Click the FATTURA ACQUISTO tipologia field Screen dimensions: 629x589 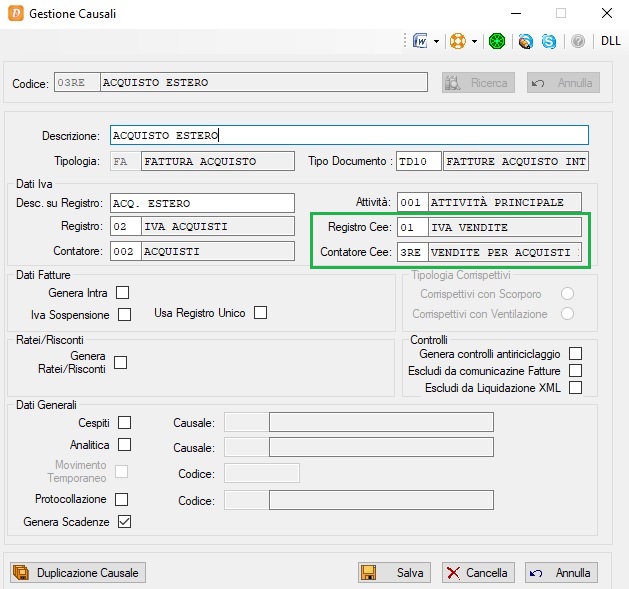218,161
